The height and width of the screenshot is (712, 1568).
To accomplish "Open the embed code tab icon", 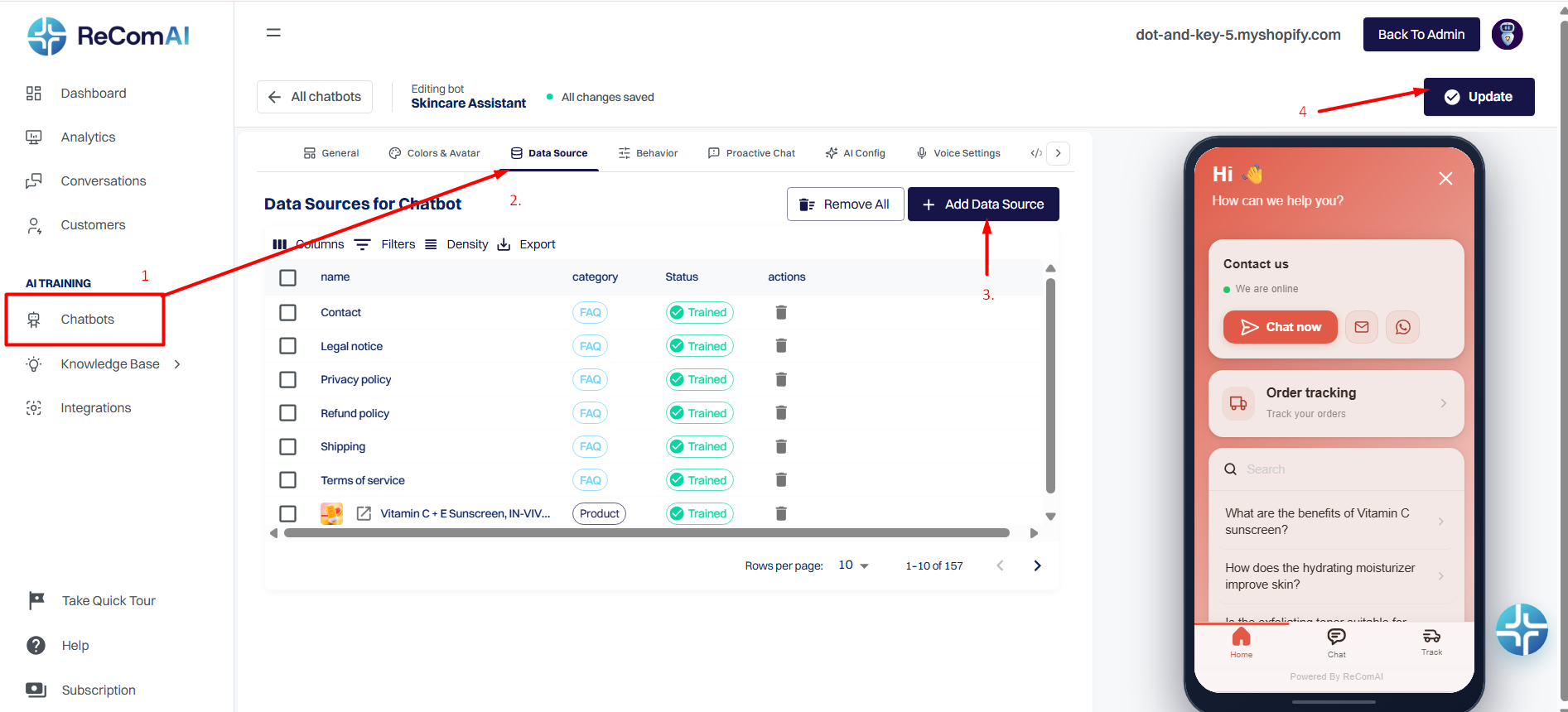I will pos(1035,153).
